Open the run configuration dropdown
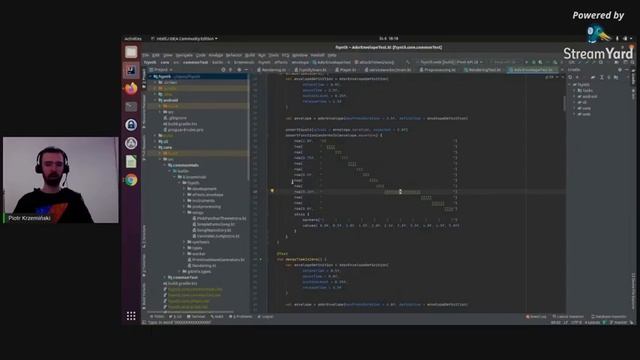 tap(450, 62)
